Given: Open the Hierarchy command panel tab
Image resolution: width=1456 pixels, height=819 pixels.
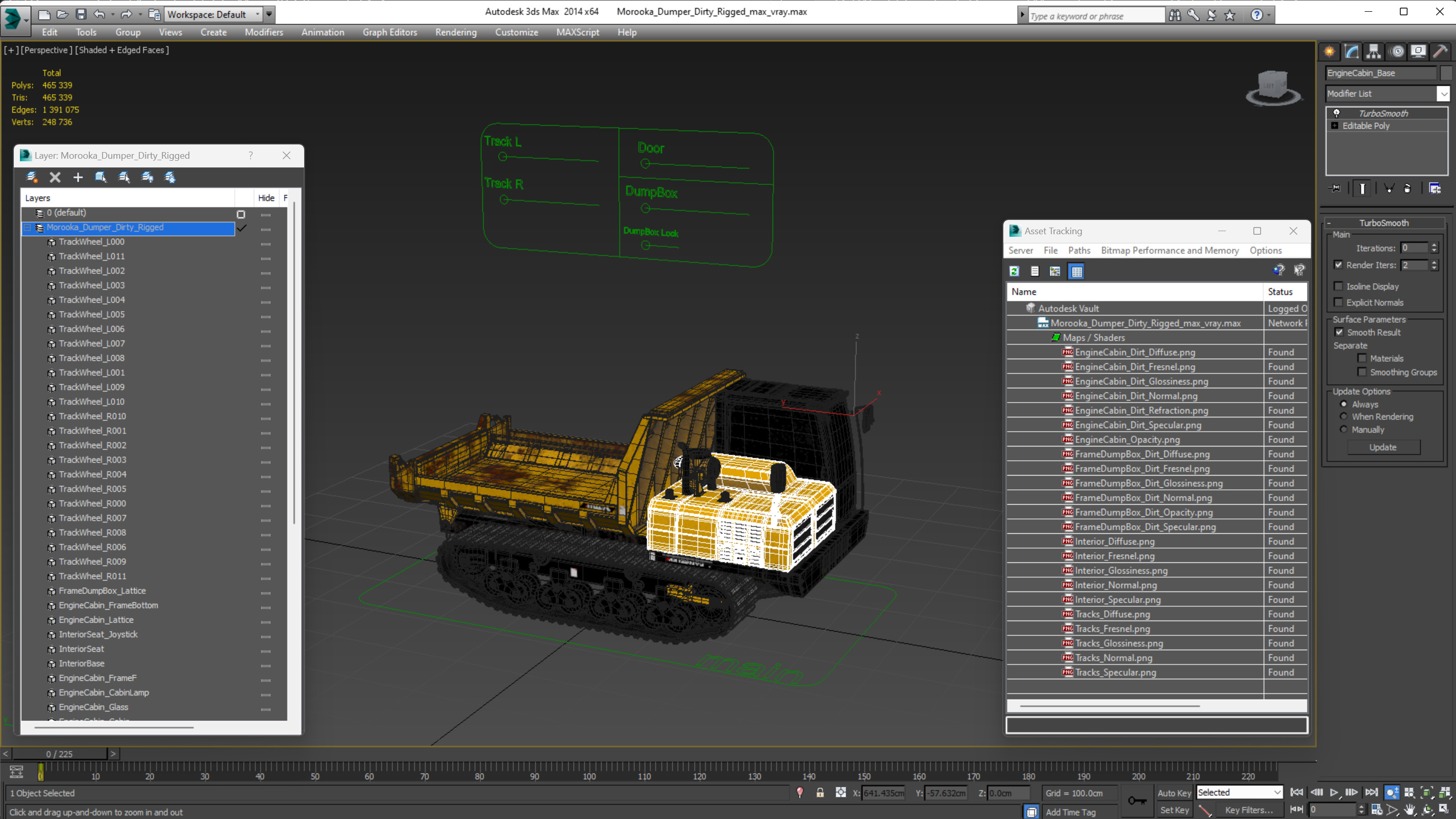Looking at the screenshot, I should pyautogui.click(x=1373, y=52).
